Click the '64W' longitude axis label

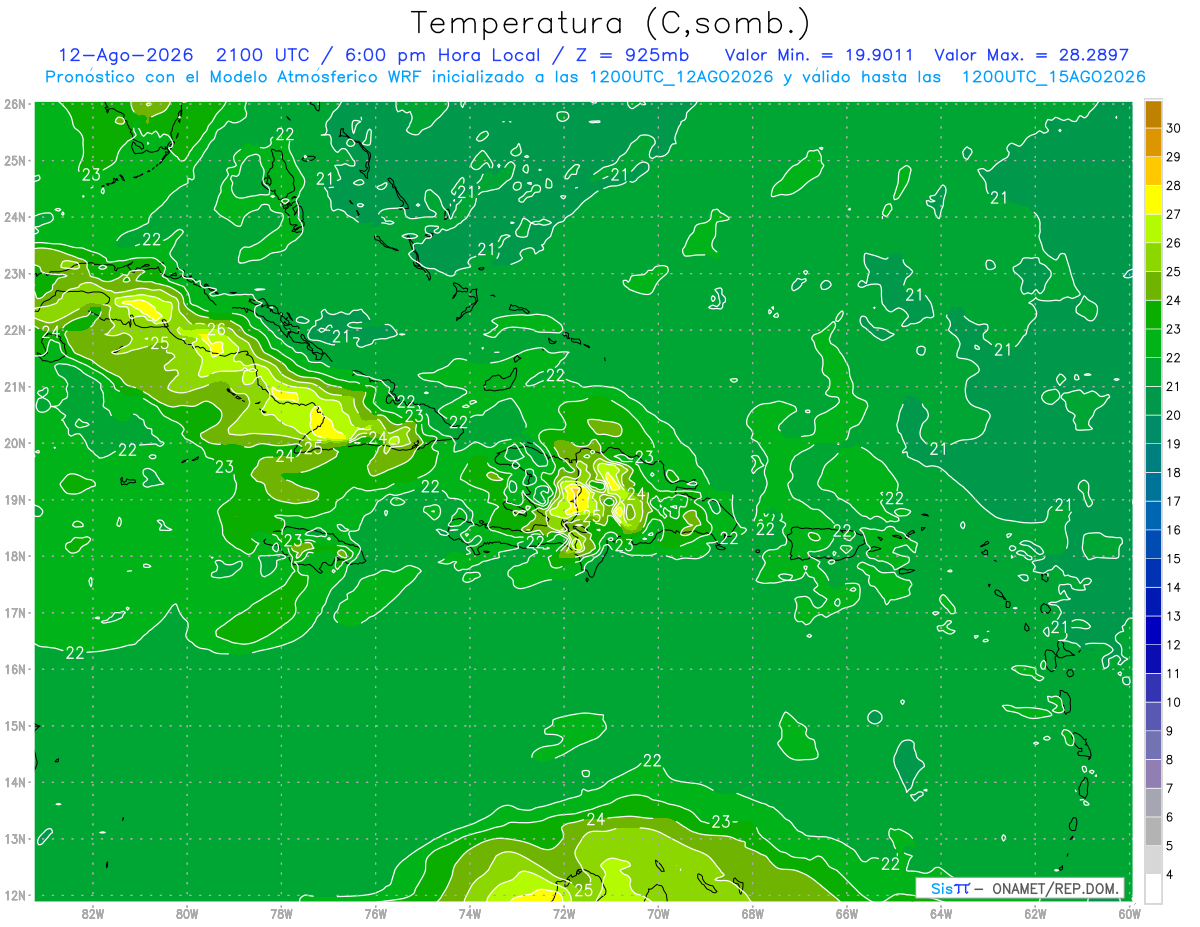(x=940, y=912)
